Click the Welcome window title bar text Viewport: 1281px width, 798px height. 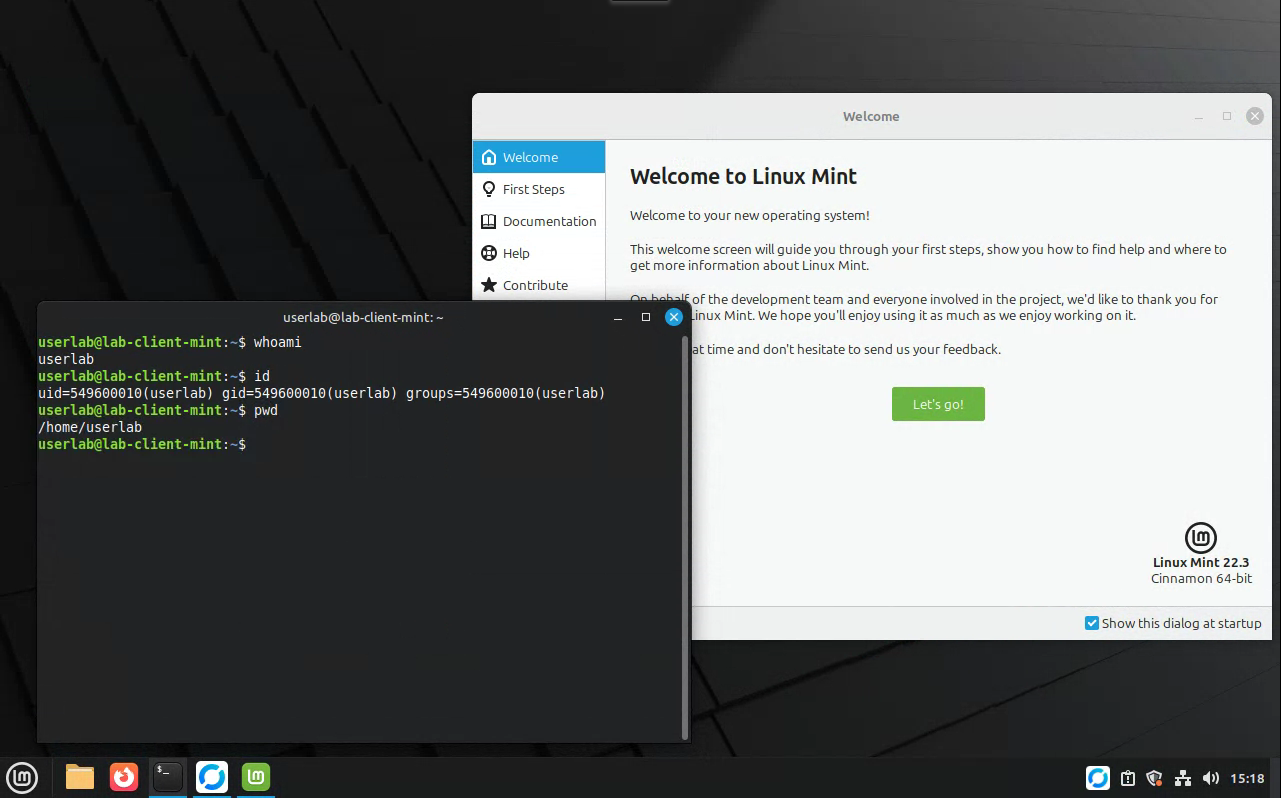[x=871, y=116]
